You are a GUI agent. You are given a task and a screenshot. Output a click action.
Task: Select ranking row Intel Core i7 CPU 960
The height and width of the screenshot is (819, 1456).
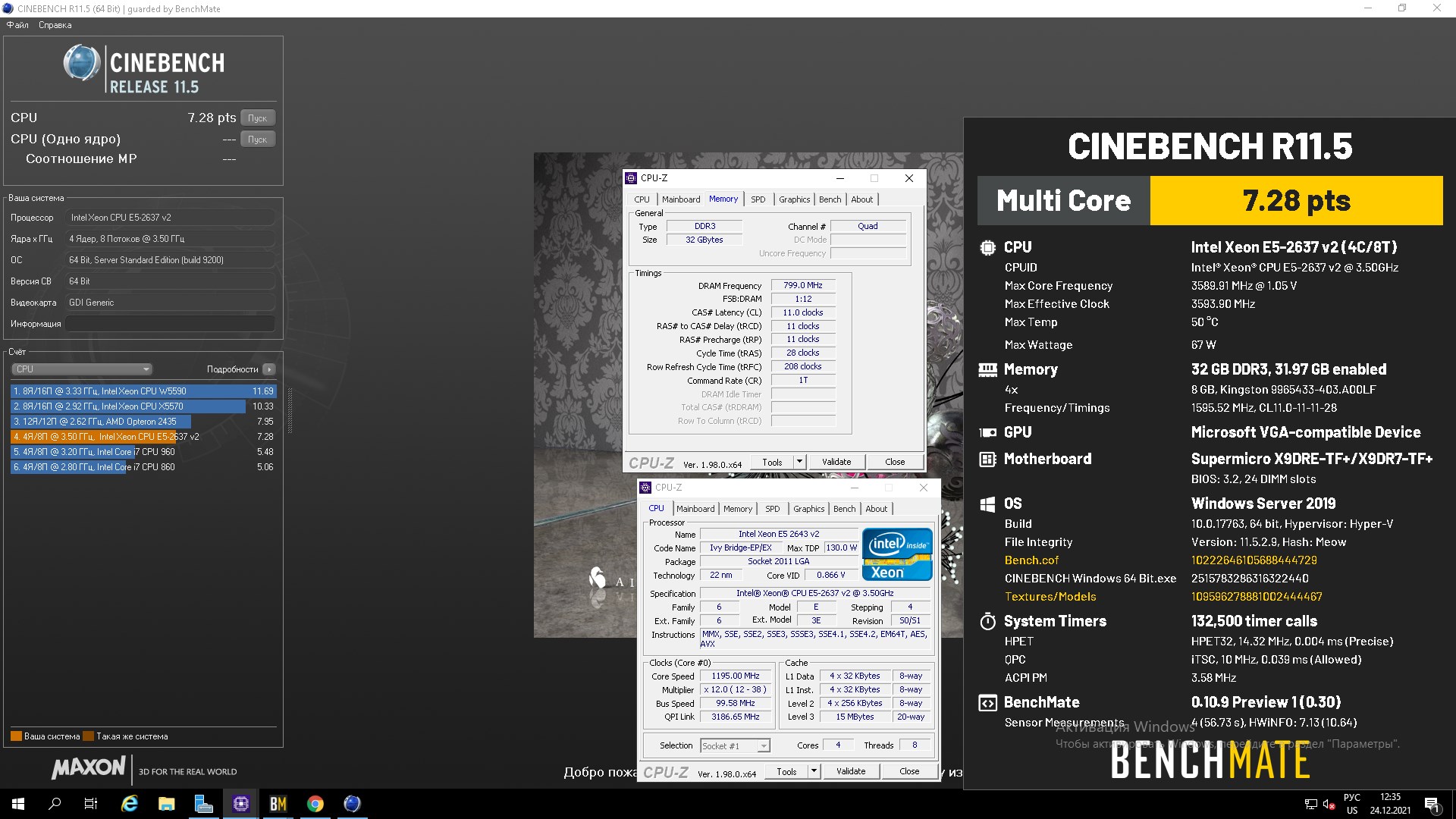(x=143, y=452)
